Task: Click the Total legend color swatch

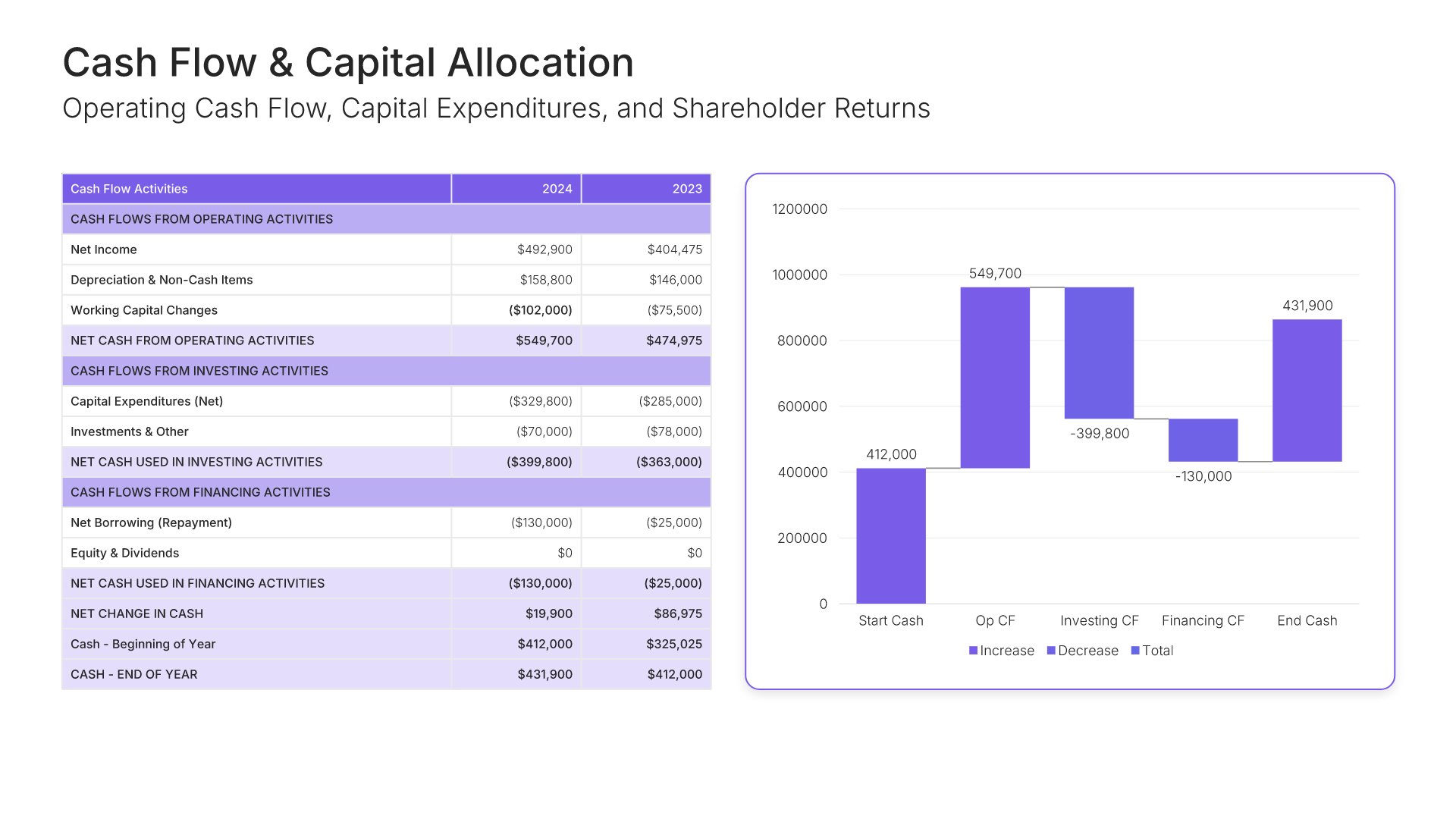Action: 1135,651
